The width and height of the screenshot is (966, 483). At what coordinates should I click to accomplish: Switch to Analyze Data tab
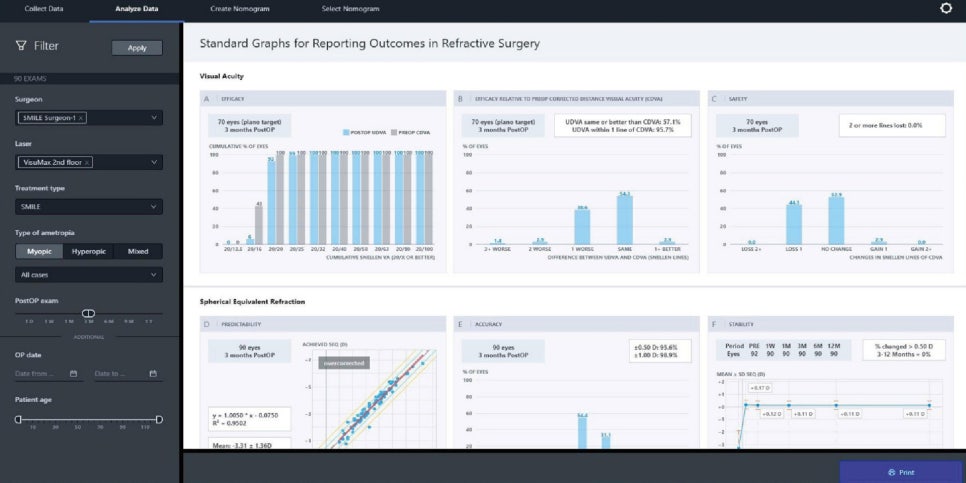(x=136, y=9)
